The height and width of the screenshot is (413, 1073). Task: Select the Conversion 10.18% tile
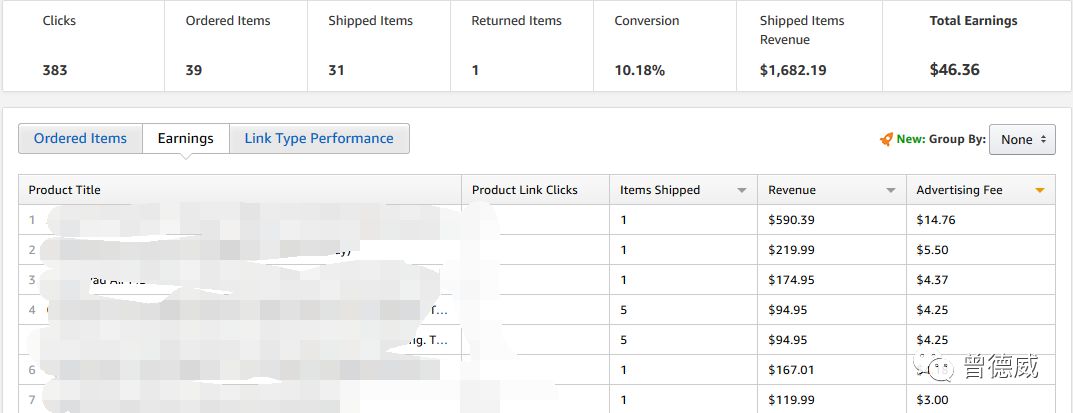(665, 46)
